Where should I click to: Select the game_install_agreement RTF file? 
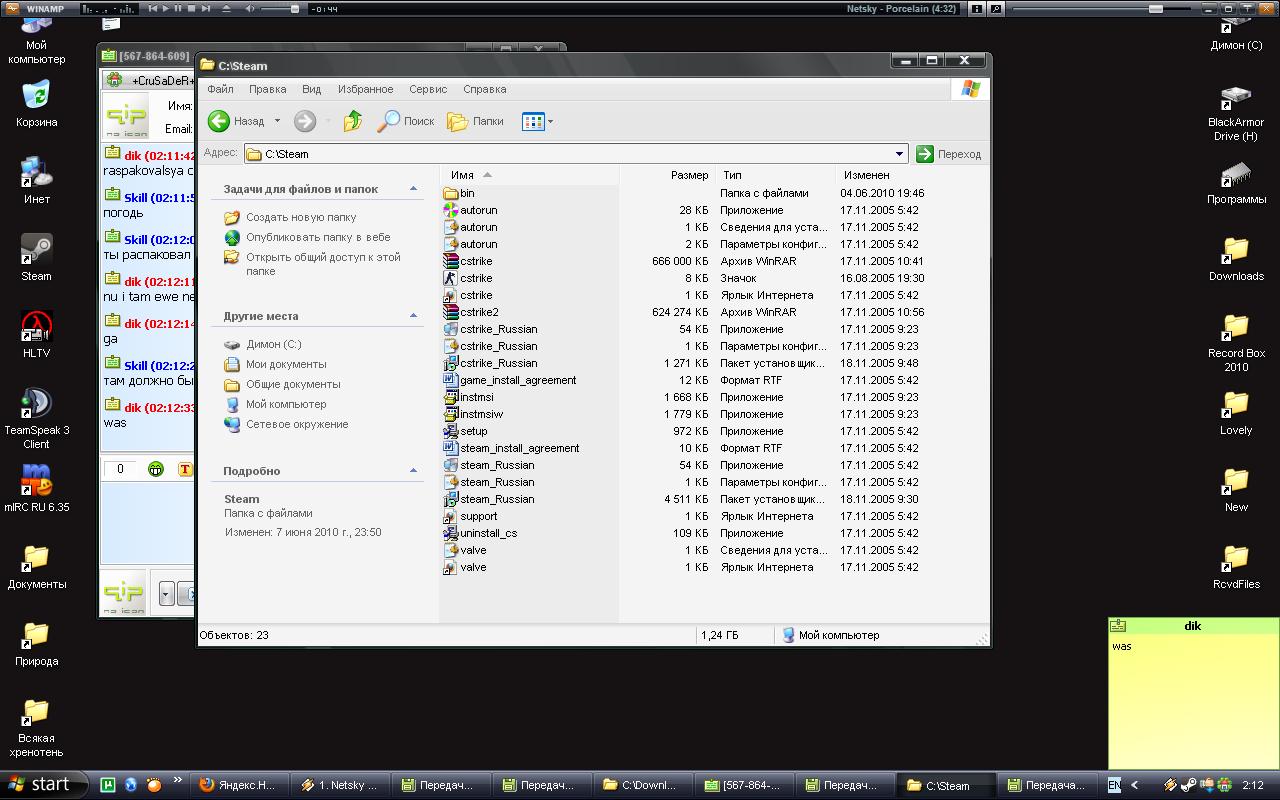tap(510, 380)
